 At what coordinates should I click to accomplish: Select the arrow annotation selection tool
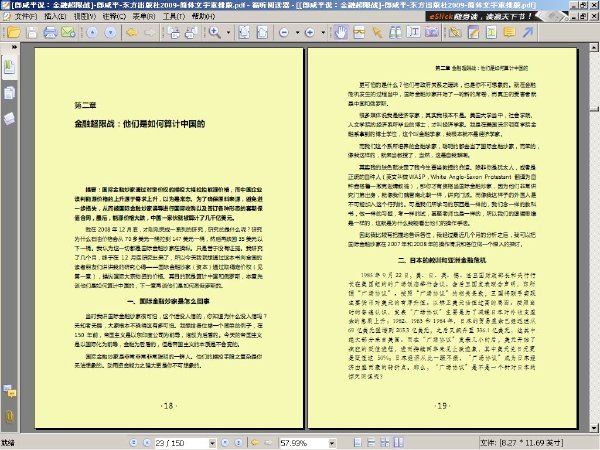click(x=377, y=33)
